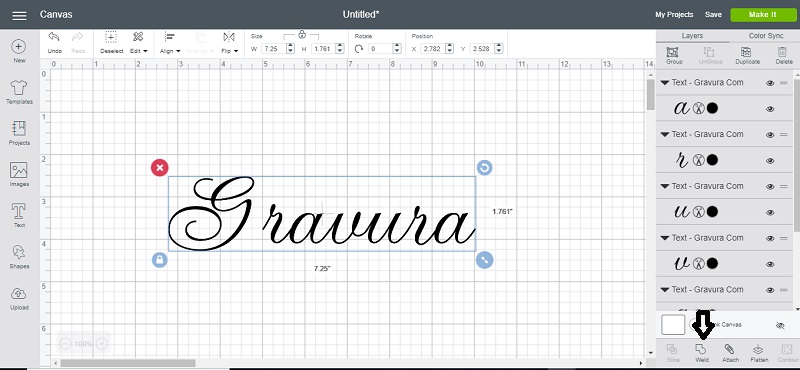Image resolution: width=800 pixels, height=370 pixels.
Task: Click the Canvas title in header
Action: click(x=56, y=14)
